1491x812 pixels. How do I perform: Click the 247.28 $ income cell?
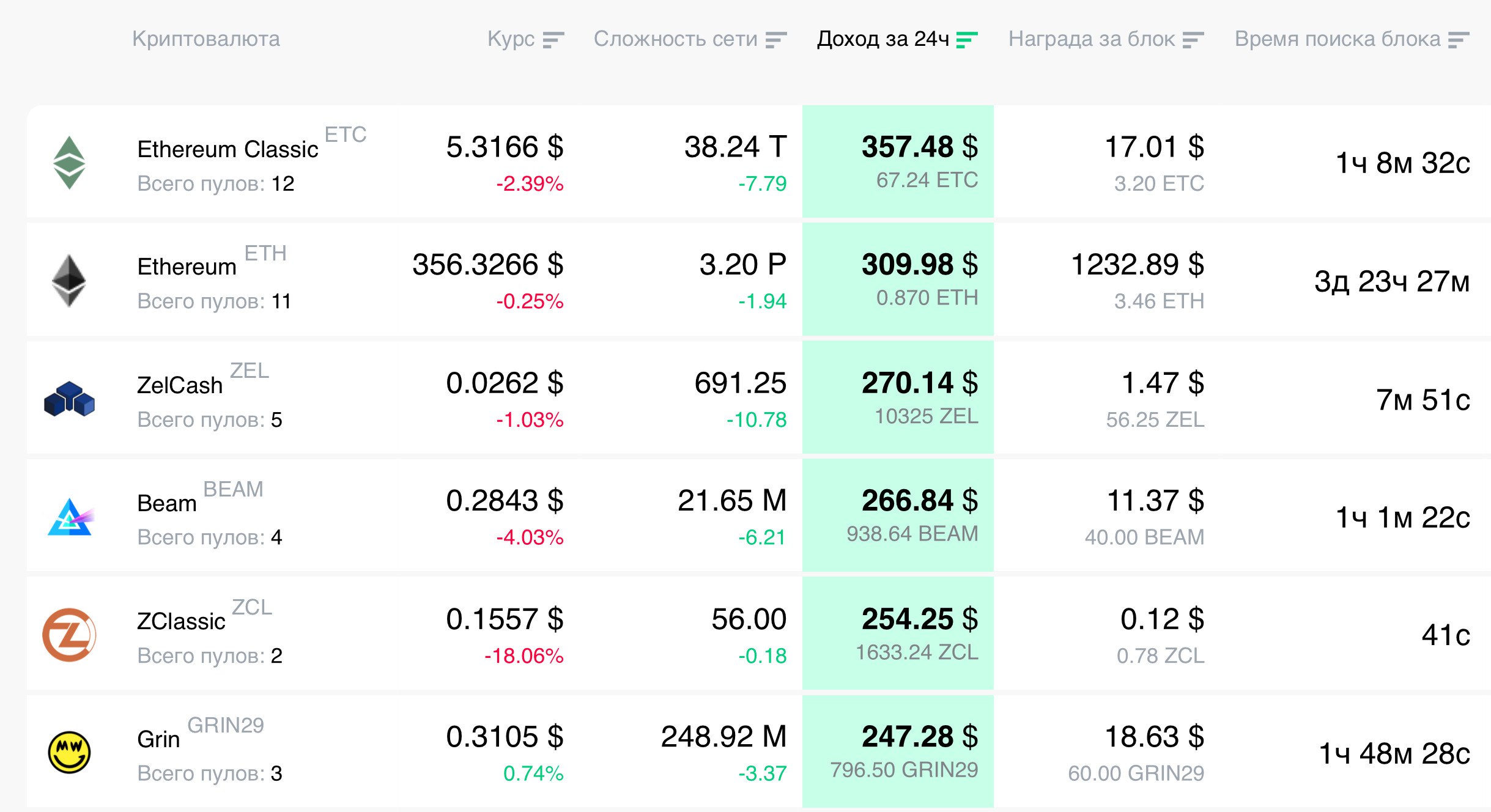coord(898,751)
